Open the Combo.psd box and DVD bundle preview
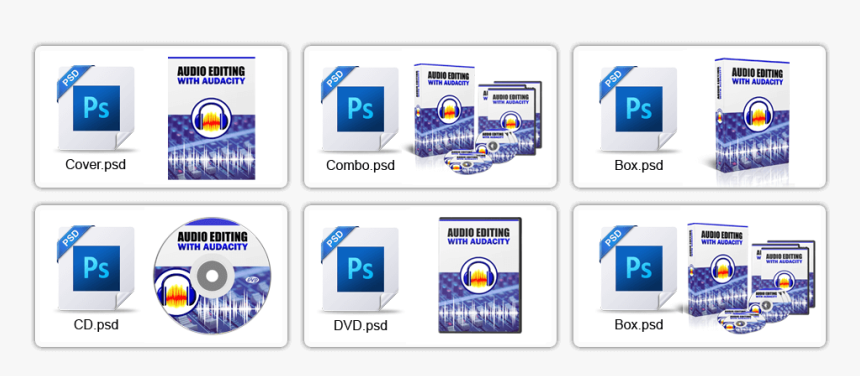This screenshot has height=376, width=860. [x=477, y=119]
